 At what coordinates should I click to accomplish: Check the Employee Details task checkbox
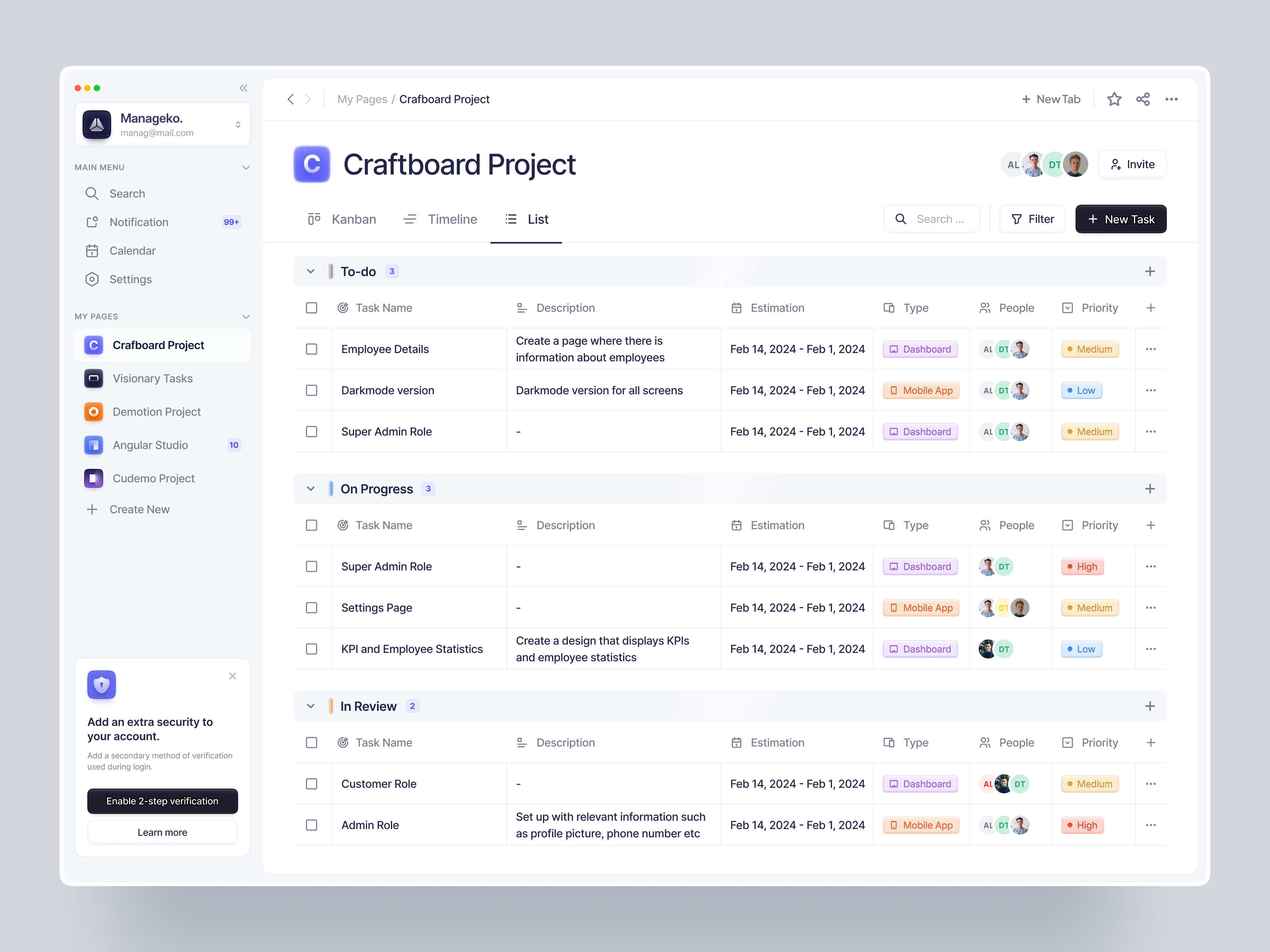point(312,349)
